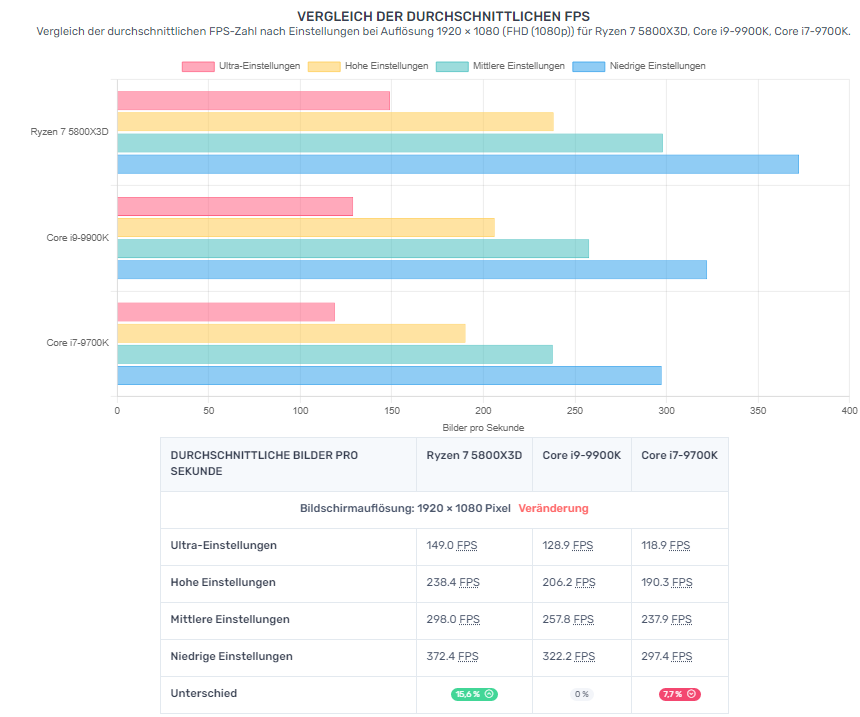
Task: Click the green 15,6 % difference badge
Action: pos(474,694)
